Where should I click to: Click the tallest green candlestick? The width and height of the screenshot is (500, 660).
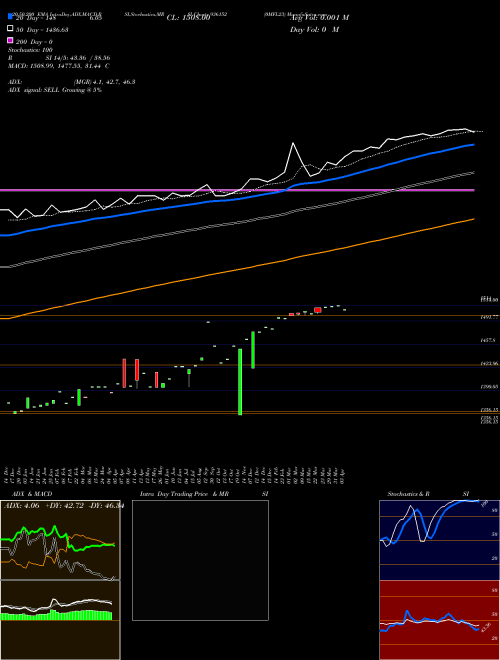[240, 382]
